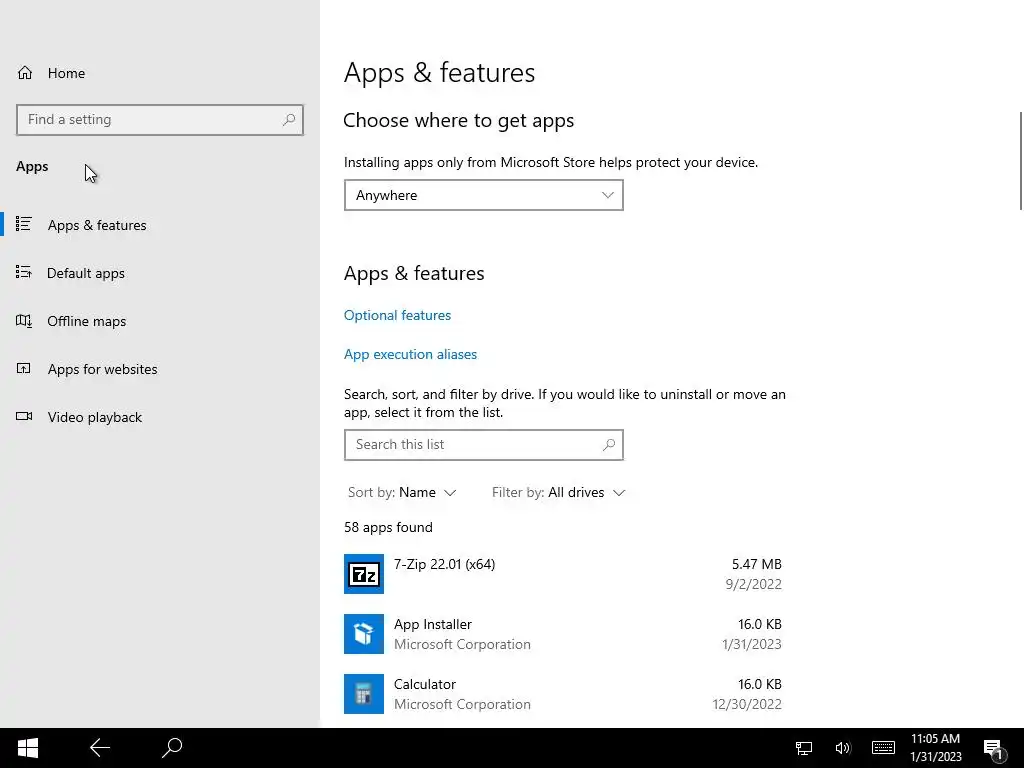Click the Calculator name text
The image size is (1024, 768).
pyautogui.click(x=424, y=684)
